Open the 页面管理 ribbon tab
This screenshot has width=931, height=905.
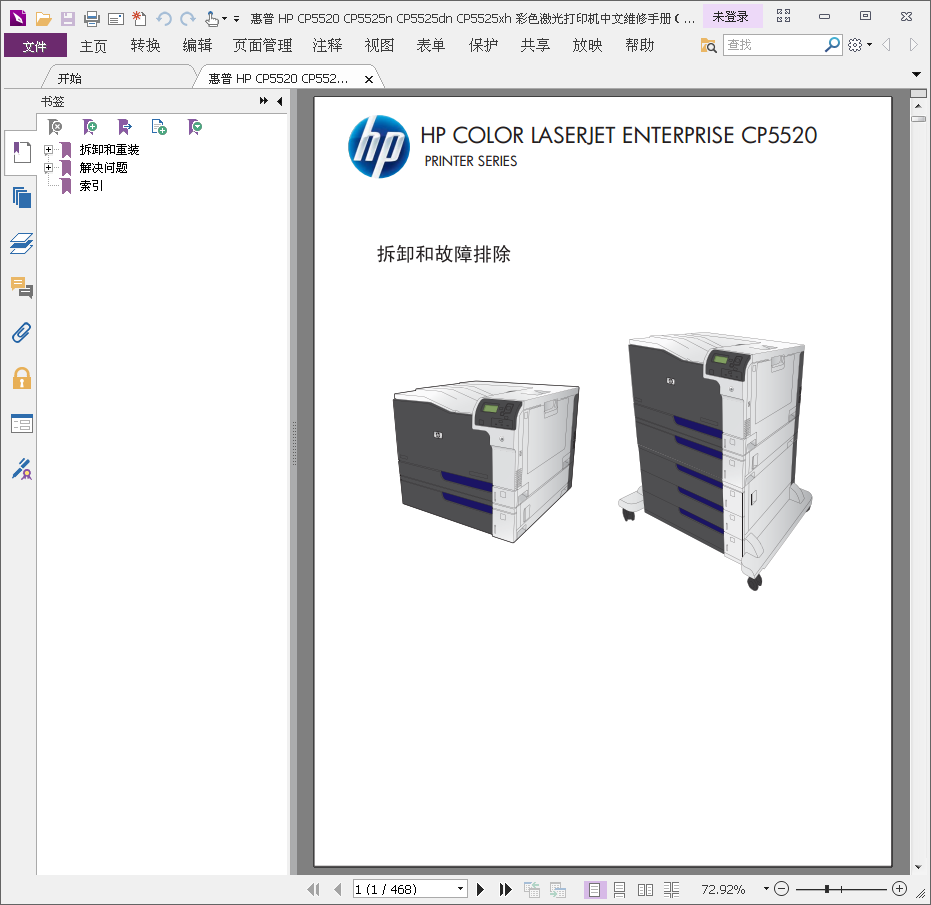click(262, 46)
